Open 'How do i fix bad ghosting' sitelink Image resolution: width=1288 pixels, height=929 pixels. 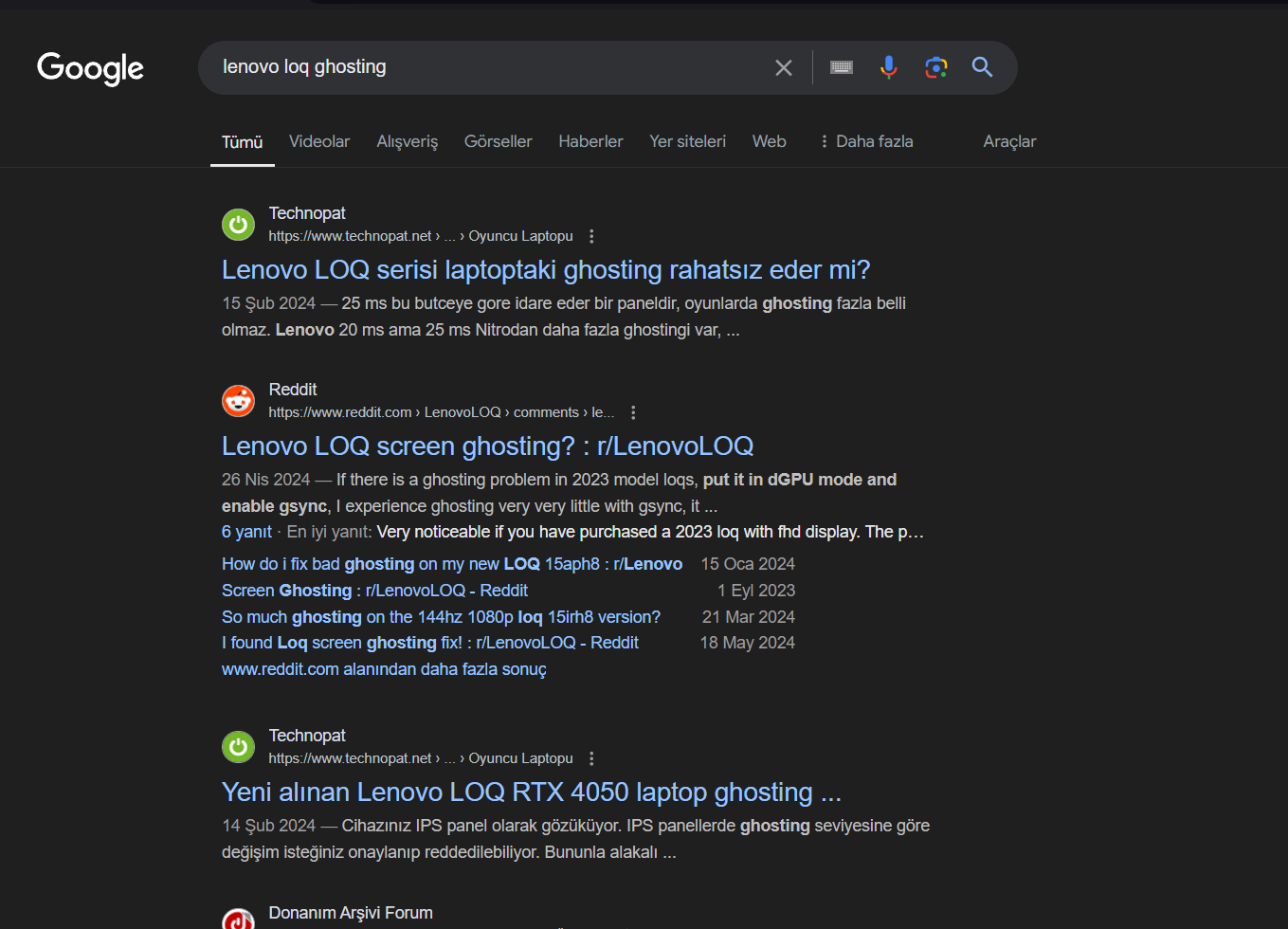pos(452,564)
